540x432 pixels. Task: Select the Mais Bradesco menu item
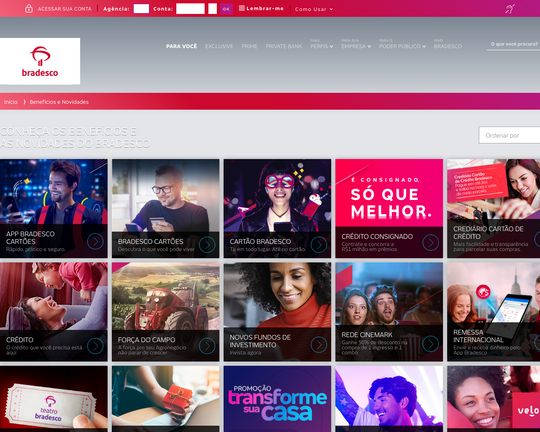click(448, 44)
